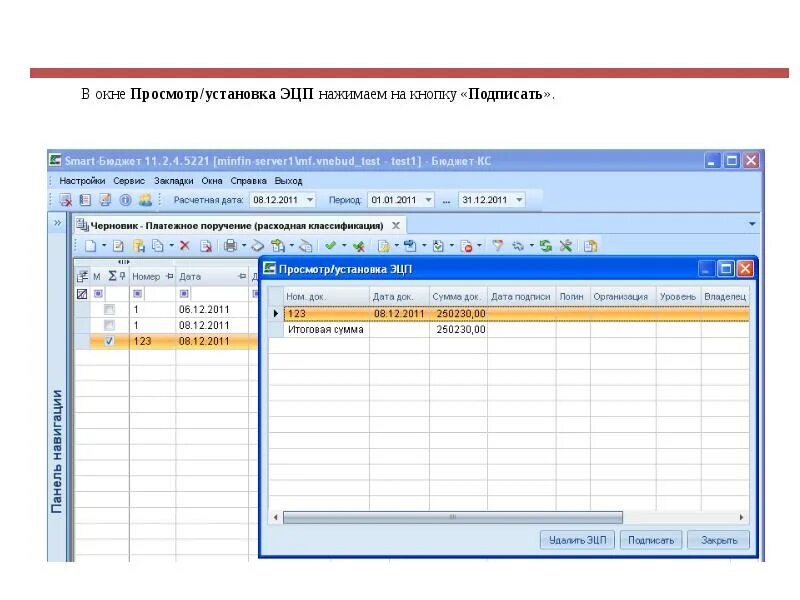Click the Номер column header in the document list
This screenshot has height=600, width=800.
click(x=152, y=277)
